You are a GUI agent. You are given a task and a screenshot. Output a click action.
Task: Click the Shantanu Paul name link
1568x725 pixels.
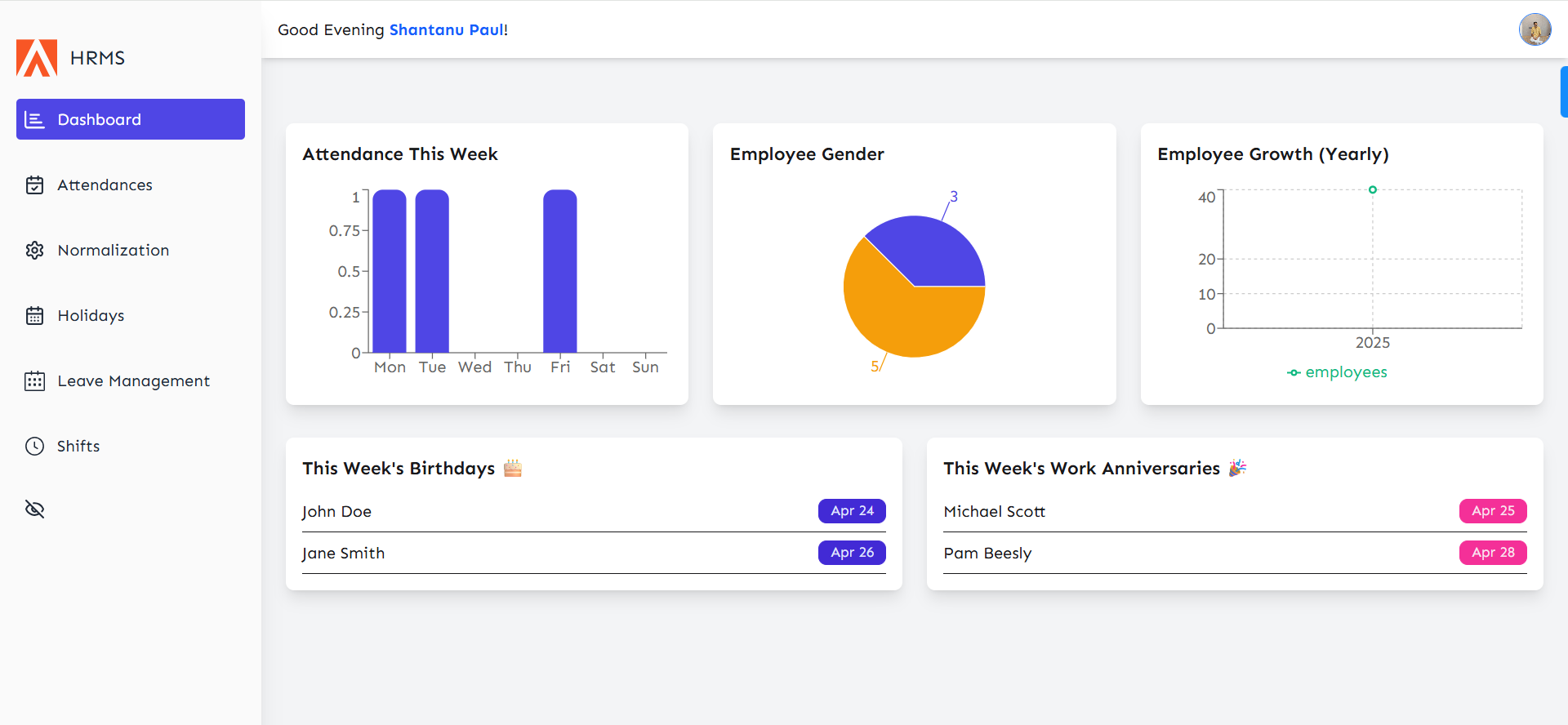point(446,30)
